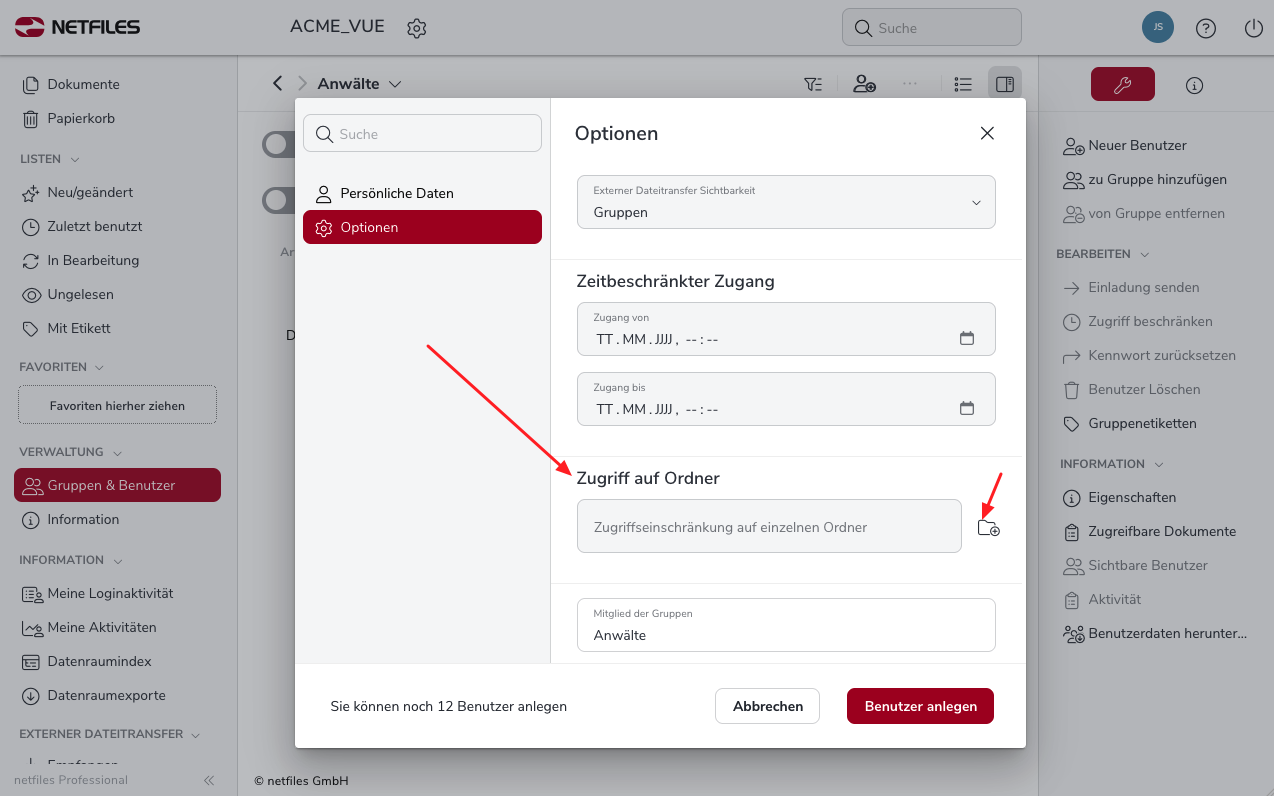This screenshot has width=1274, height=796.
Task: Click the Benutzer anlegen button
Action: click(920, 706)
